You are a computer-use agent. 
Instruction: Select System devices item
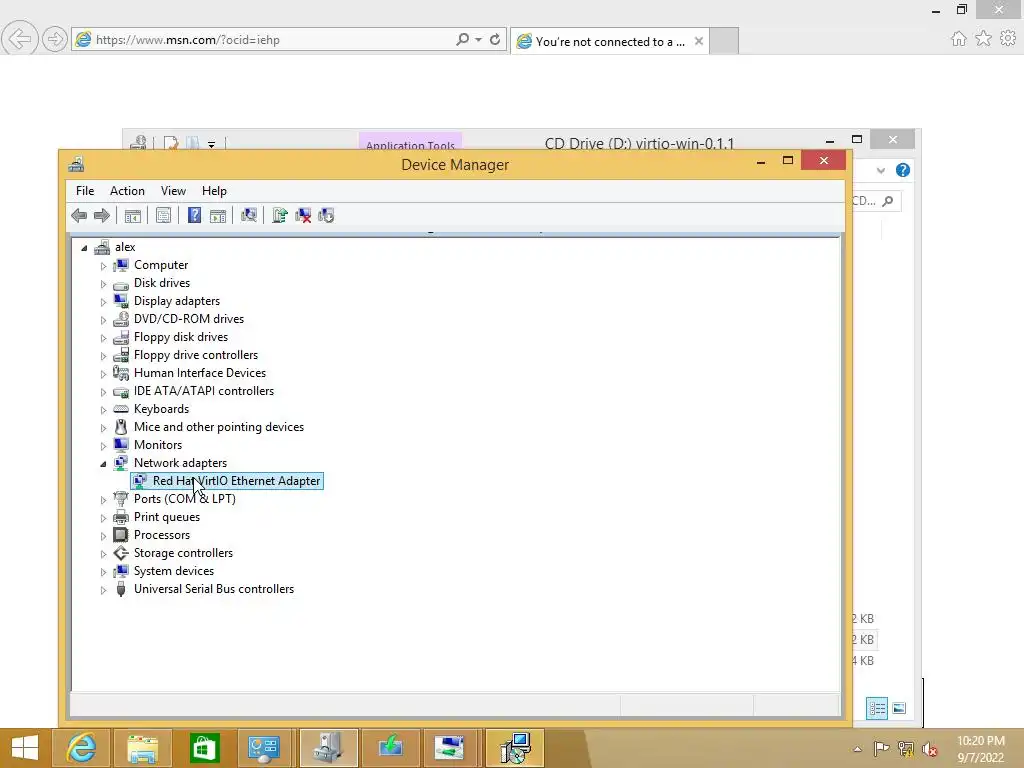(x=174, y=571)
